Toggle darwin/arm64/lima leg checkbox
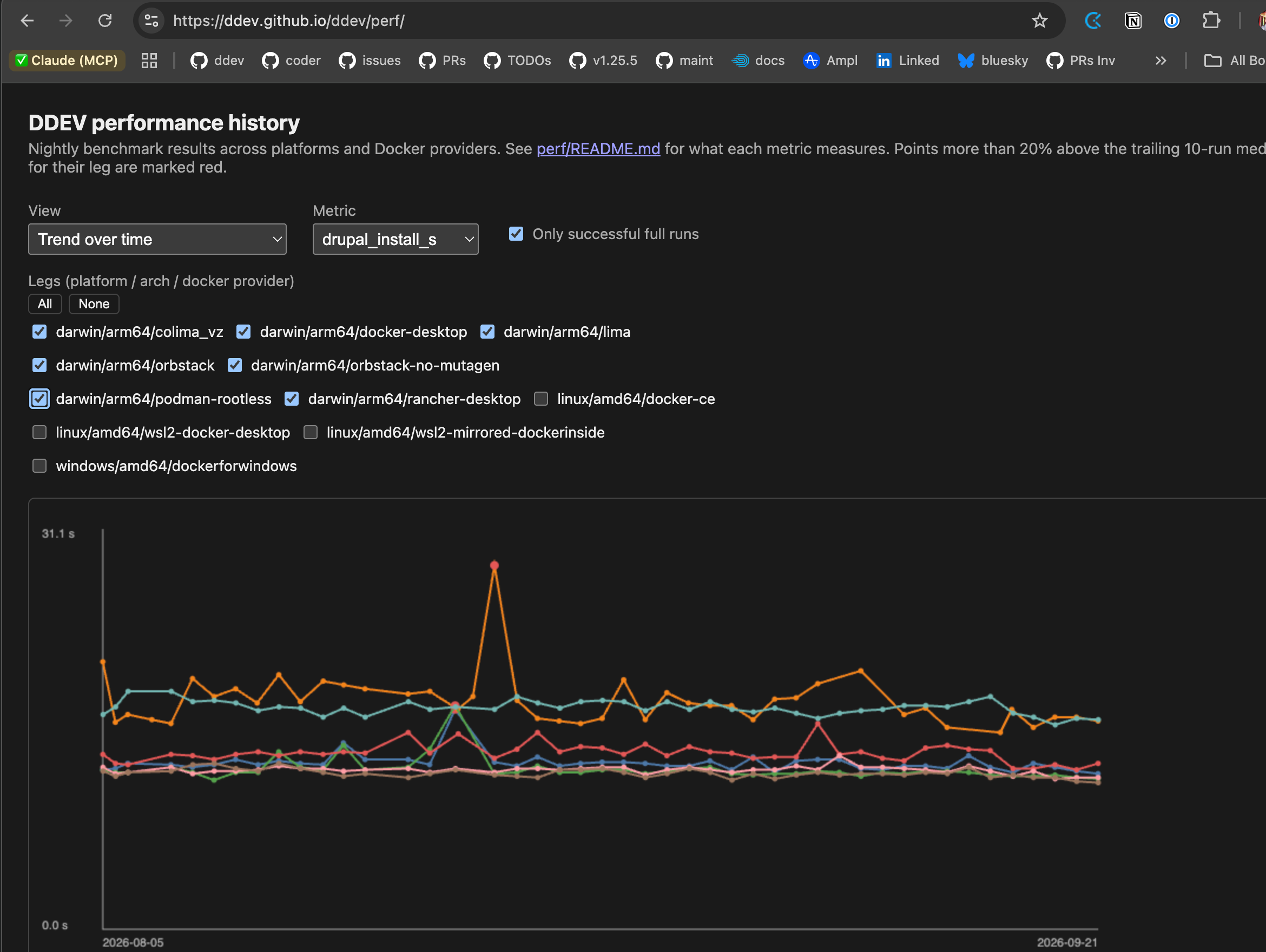1266x952 pixels. 487,331
